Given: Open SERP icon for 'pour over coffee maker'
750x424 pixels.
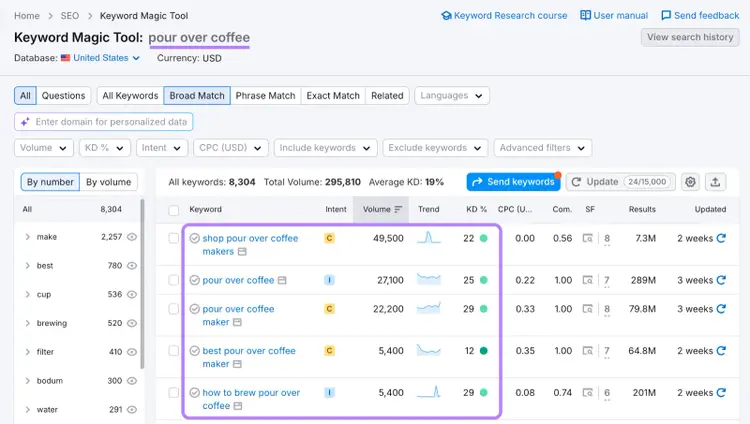Looking at the screenshot, I should (x=587, y=309).
